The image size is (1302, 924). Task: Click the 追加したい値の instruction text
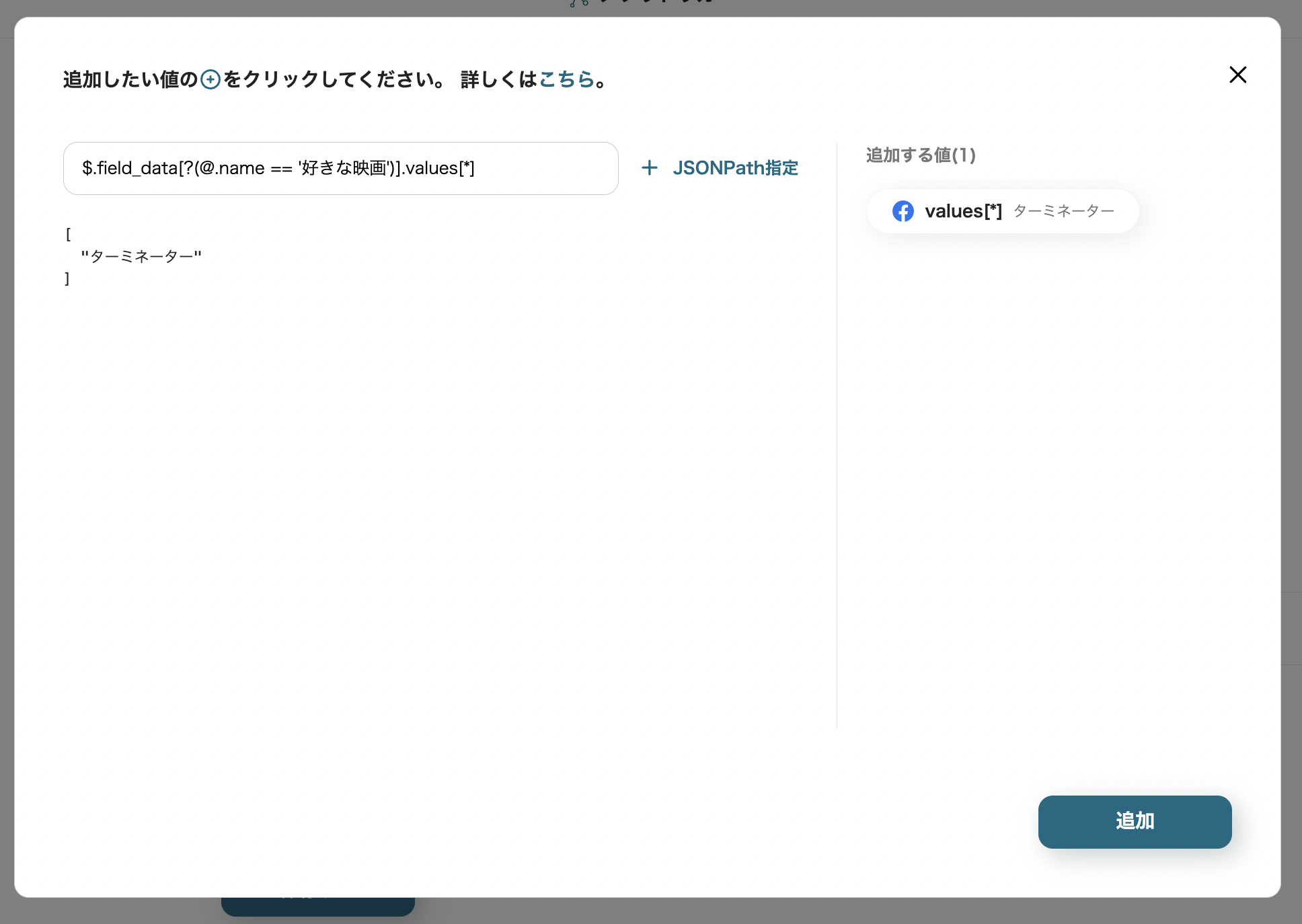click(130, 79)
